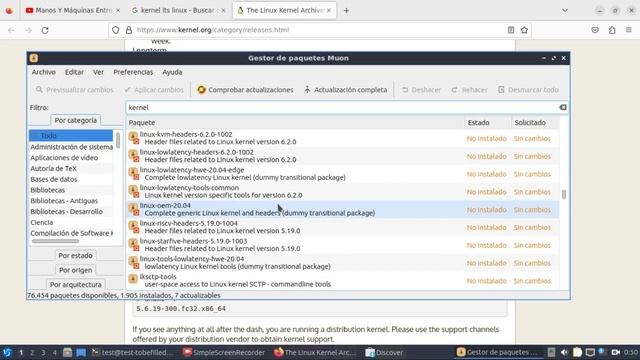Switch to the Por origen filter
The width and height of the screenshot is (640, 360).
point(75,270)
